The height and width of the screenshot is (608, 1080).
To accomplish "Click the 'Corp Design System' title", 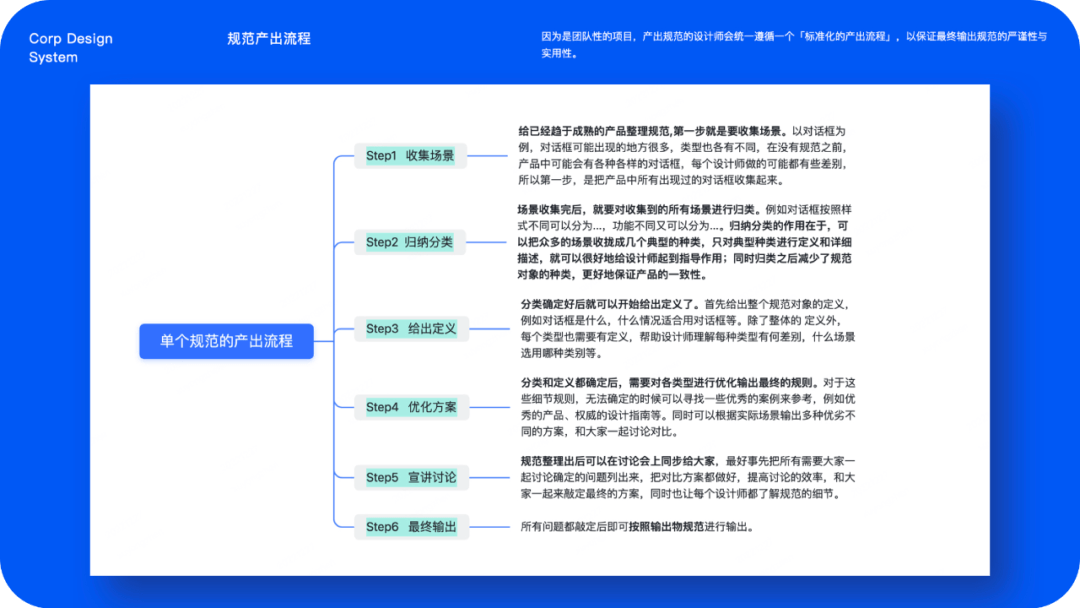I will coord(71,48).
